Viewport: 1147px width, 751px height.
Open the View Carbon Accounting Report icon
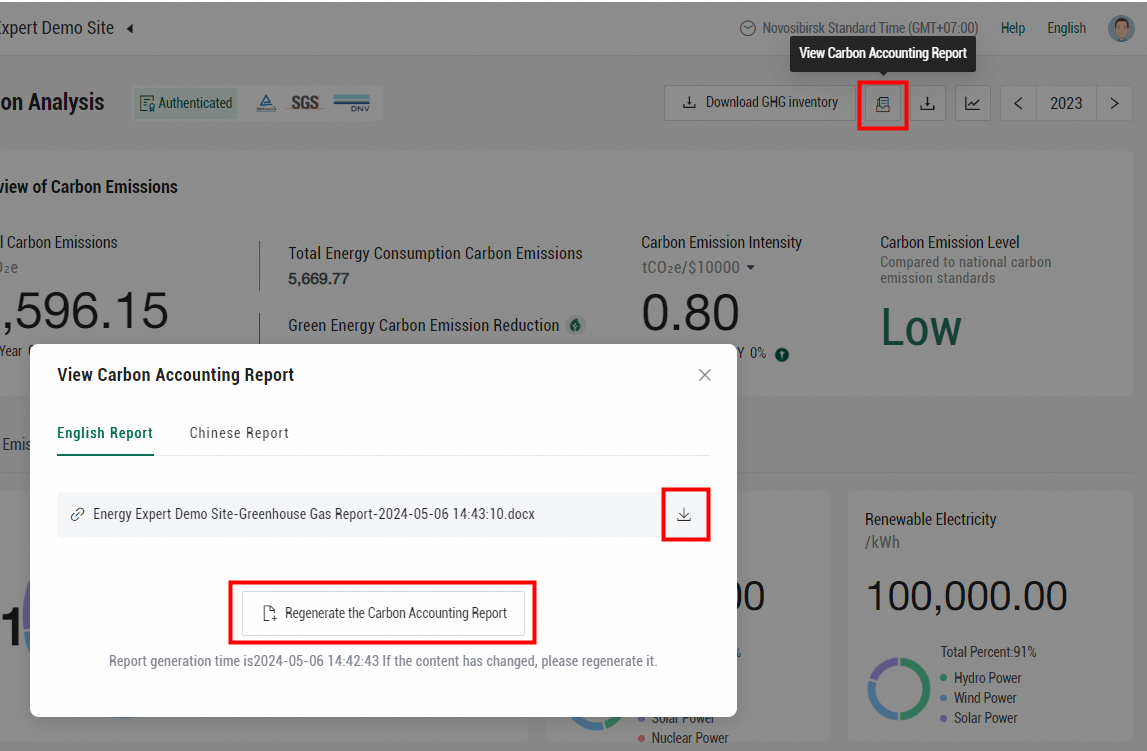point(883,104)
